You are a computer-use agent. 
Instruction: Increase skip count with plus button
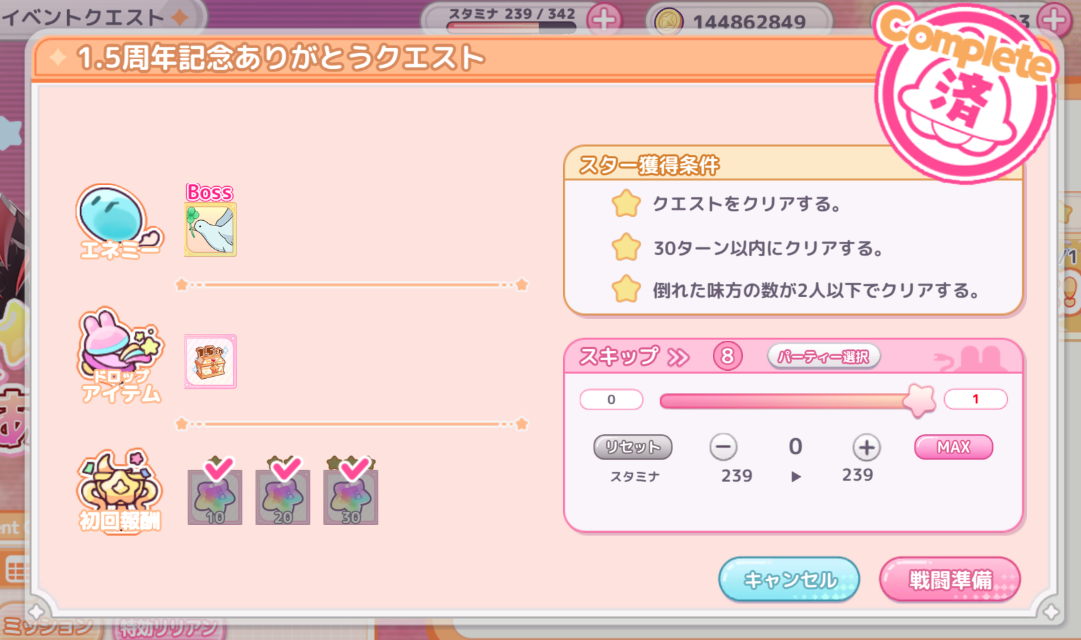coord(867,447)
